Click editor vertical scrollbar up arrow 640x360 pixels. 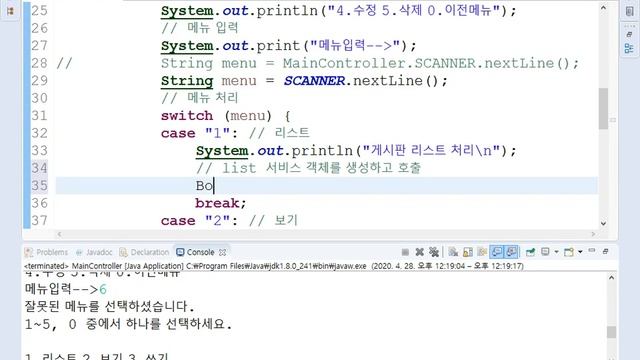pos(604,8)
